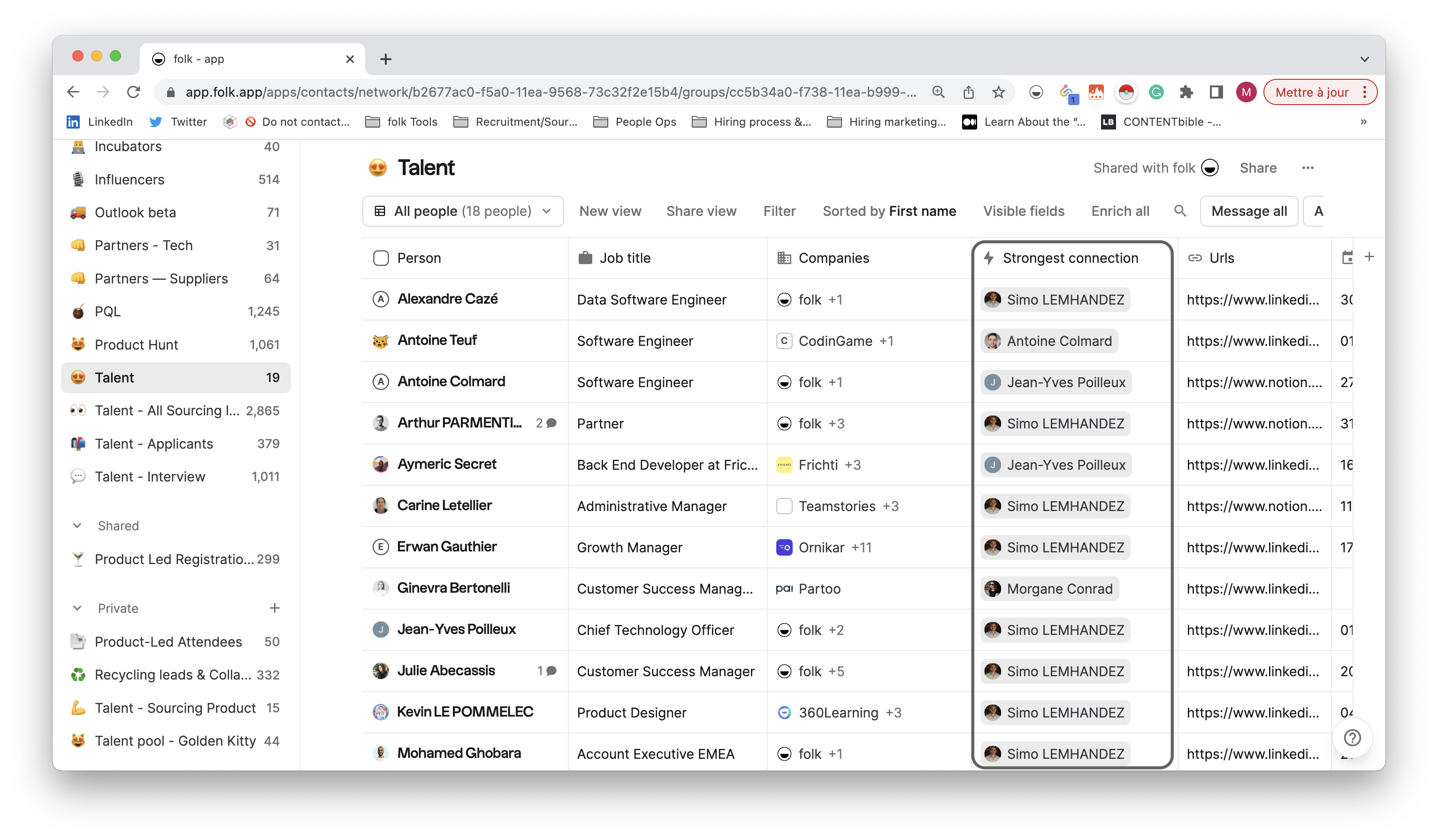Open Alexandre Cazé's LinkedIn URL
1438x840 pixels.
[x=1252, y=299]
